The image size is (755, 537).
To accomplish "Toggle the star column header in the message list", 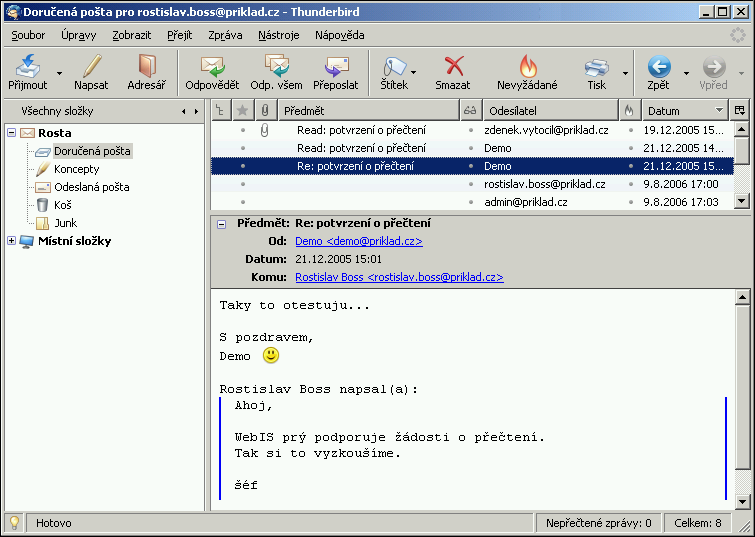I will (242, 110).
